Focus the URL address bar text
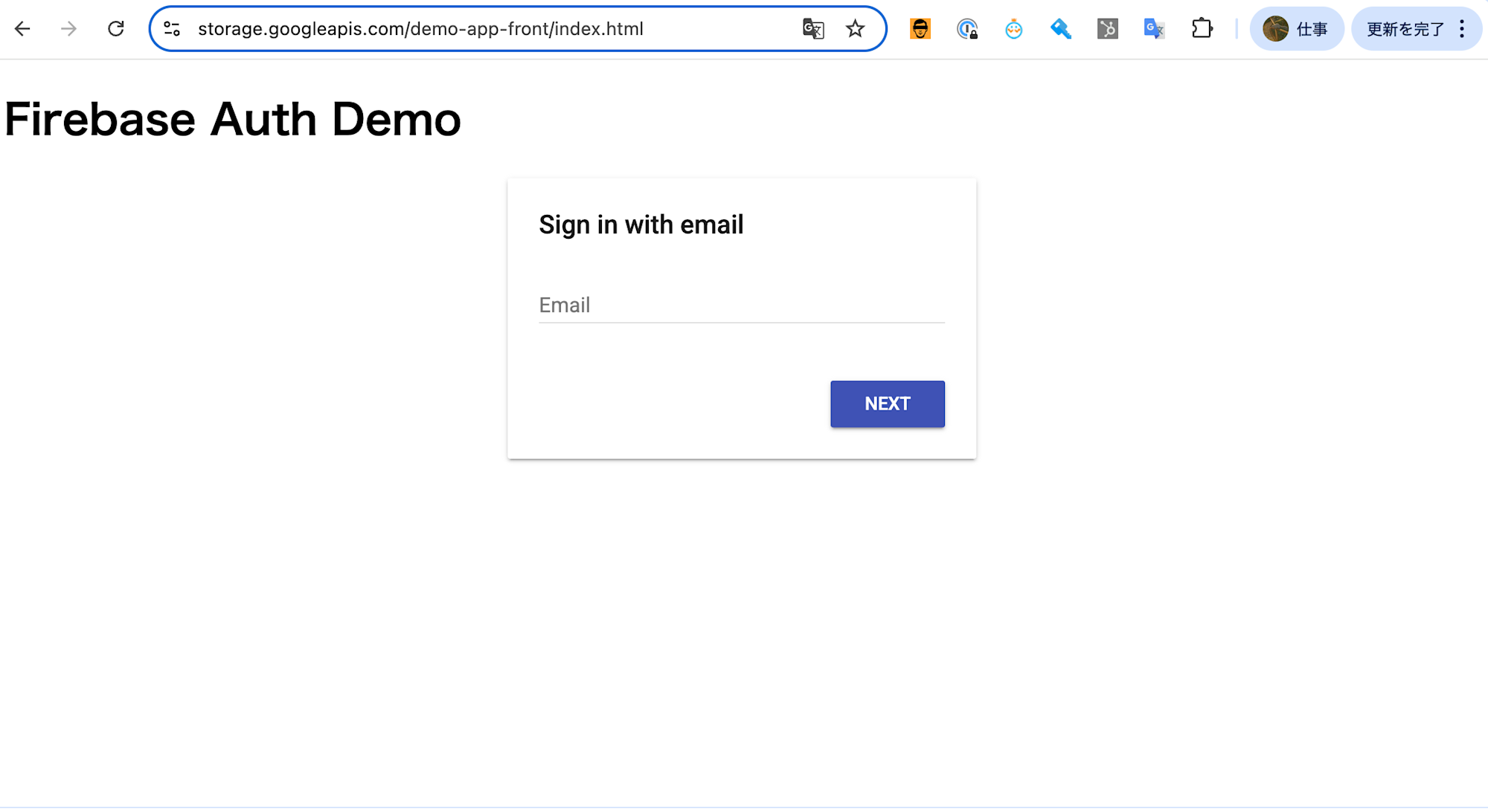The width and height of the screenshot is (1488, 812). coord(420,29)
